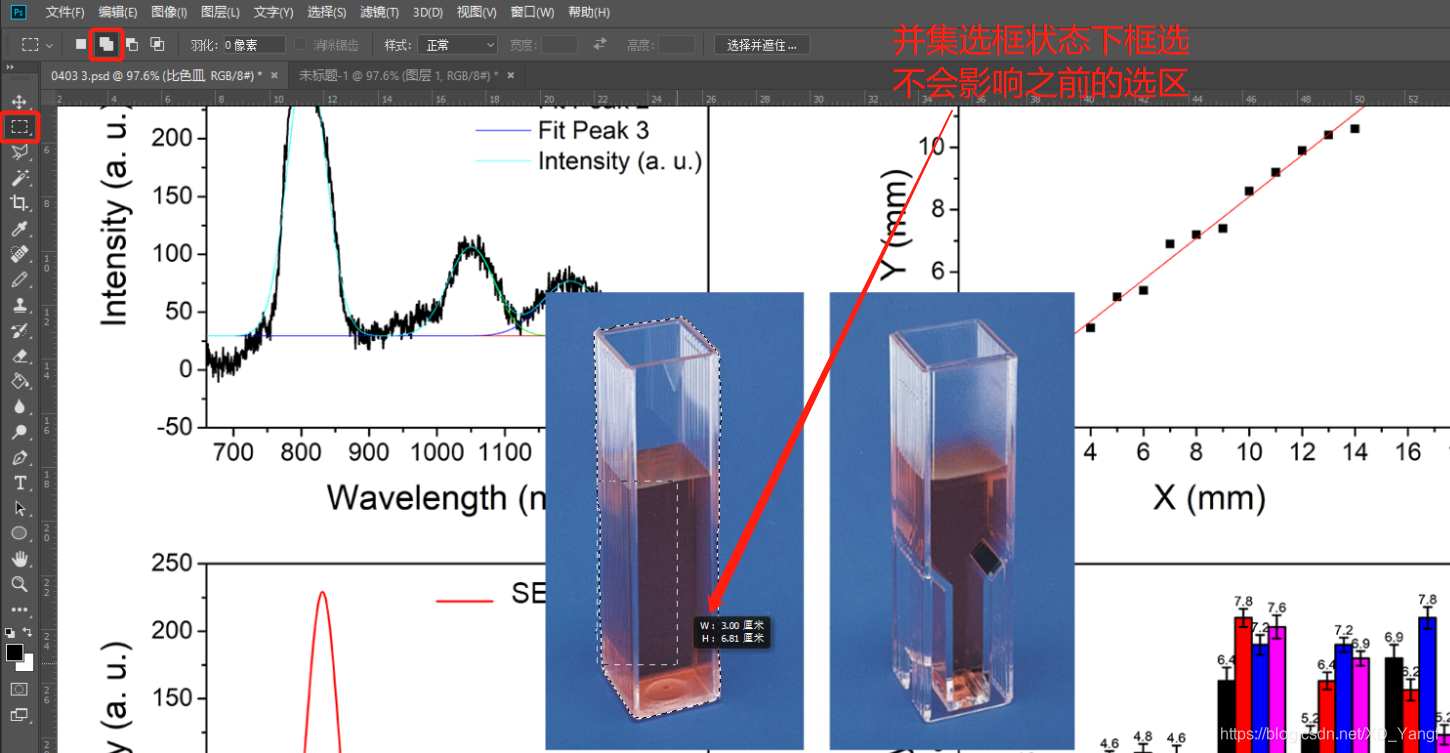
Task: Open the 窗口(W) menu
Action: [532, 12]
